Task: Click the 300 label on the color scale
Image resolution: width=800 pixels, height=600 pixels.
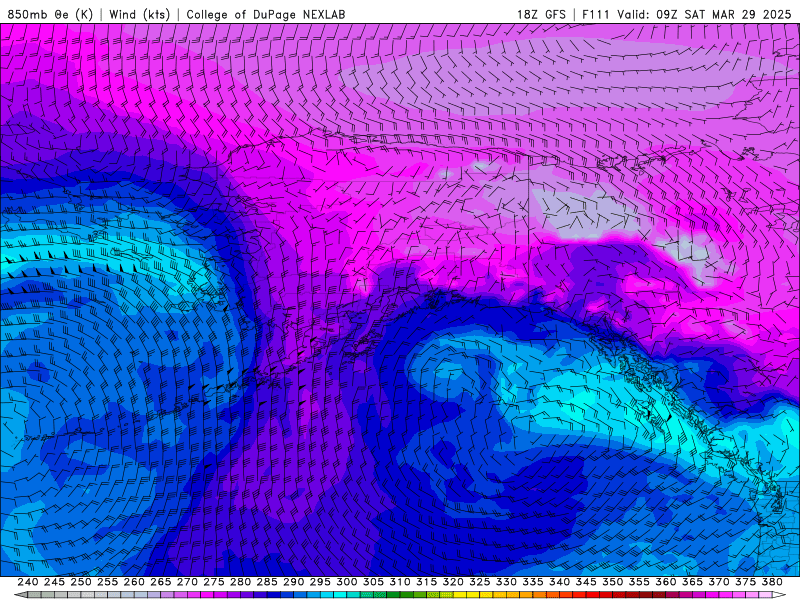Action: pyautogui.click(x=347, y=582)
